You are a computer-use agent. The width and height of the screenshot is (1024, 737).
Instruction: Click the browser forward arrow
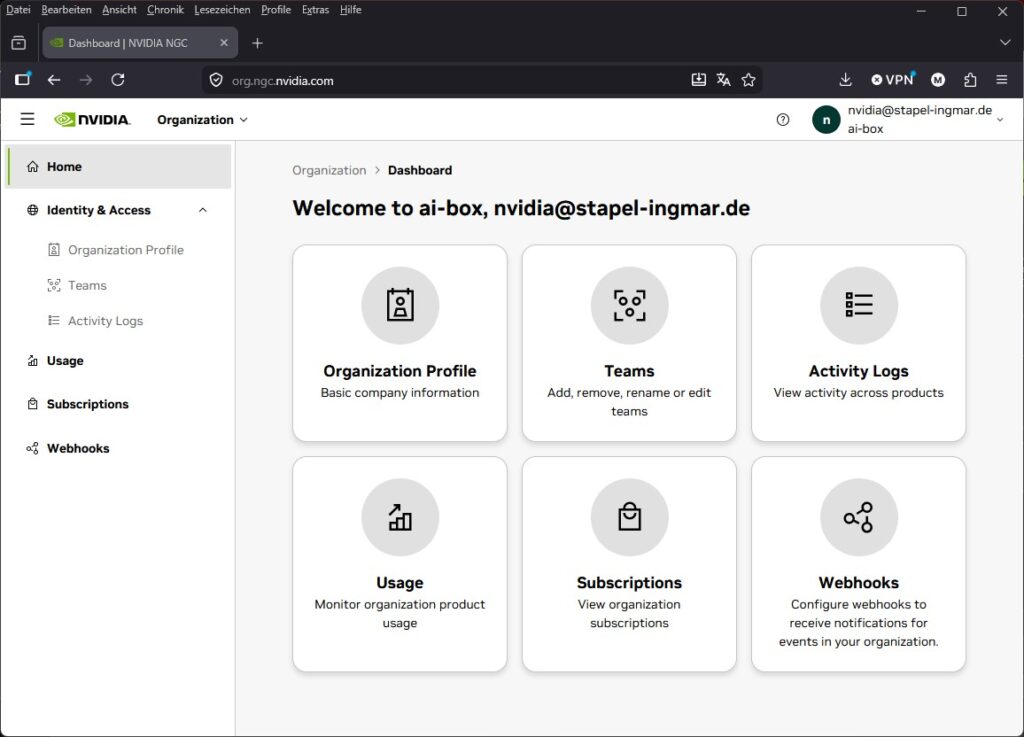click(86, 80)
